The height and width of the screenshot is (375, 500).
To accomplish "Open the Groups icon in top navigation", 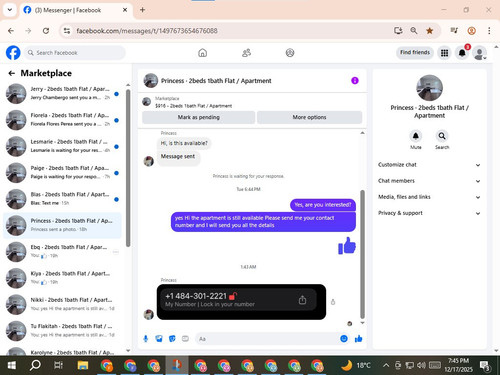I will tap(290, 53).
